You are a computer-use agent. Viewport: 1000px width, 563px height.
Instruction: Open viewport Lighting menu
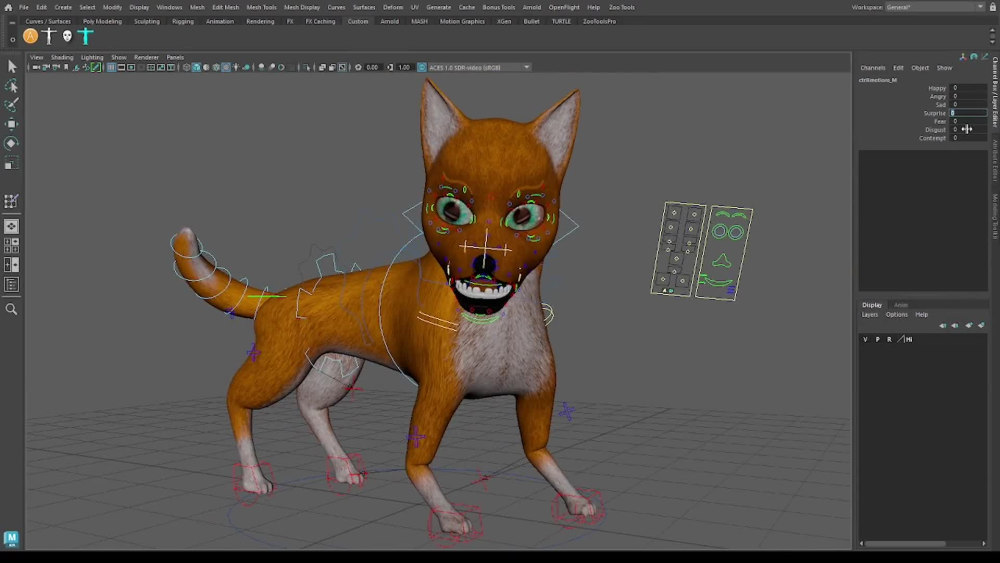(x=92, y=57)
